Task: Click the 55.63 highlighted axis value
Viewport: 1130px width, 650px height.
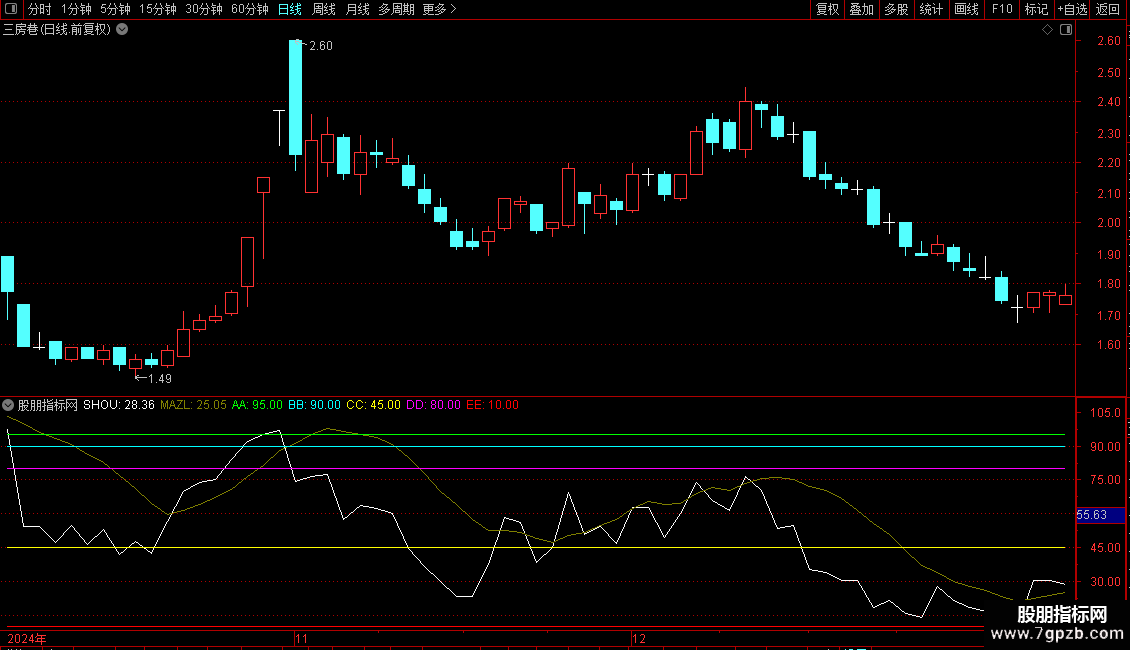Action: (x=1092, y=515)
